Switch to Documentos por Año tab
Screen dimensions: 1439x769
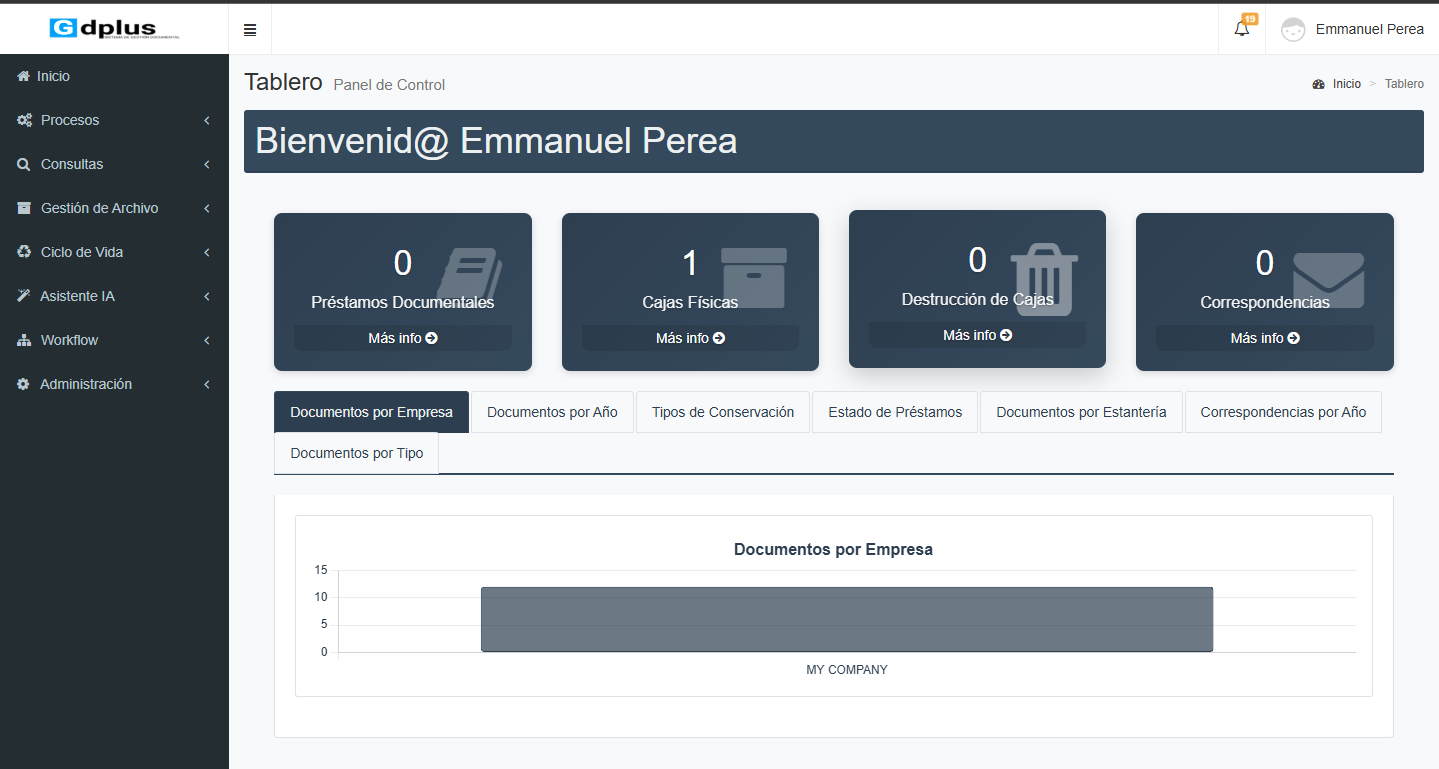(552, 412)
